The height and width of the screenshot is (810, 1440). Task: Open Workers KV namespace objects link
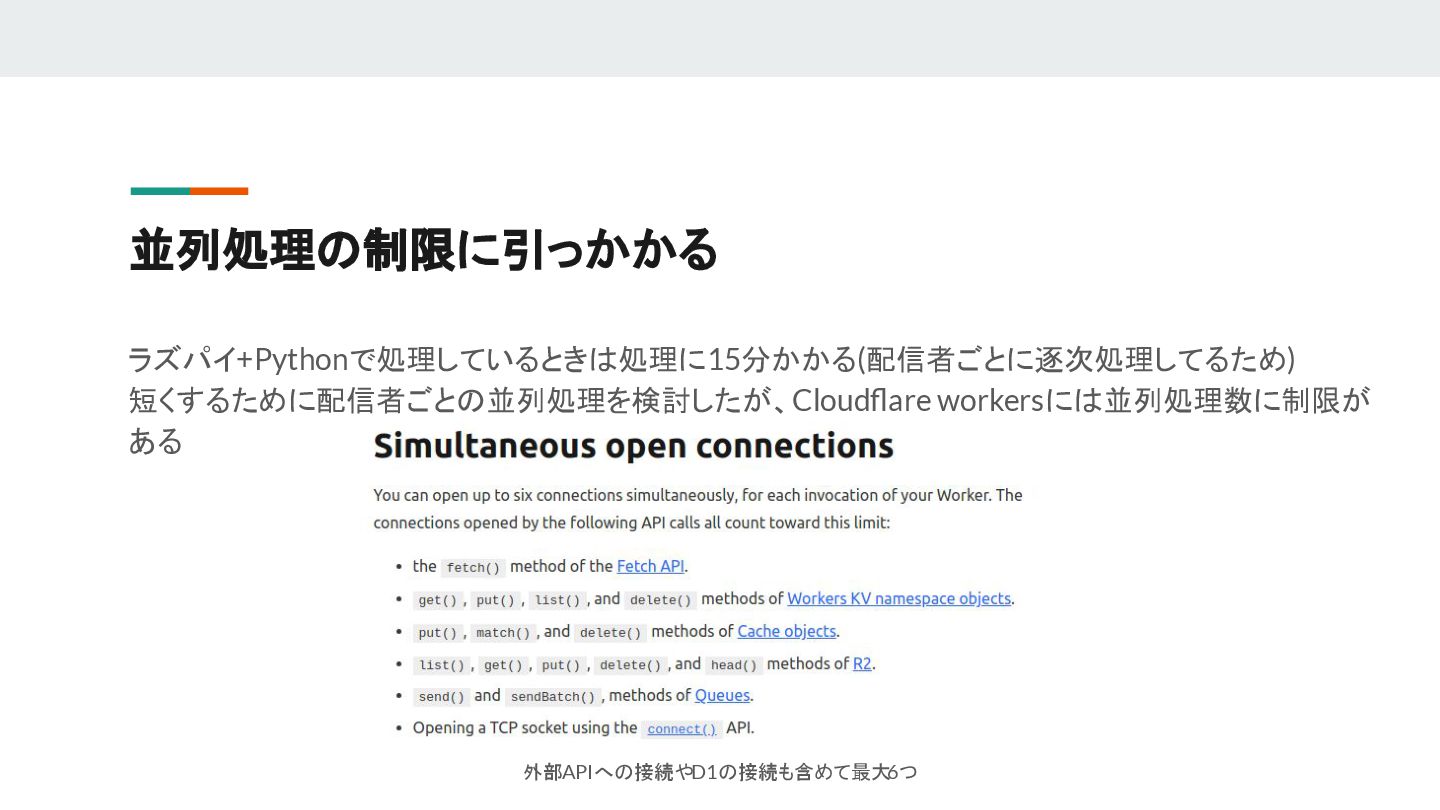tap(899, 598)
